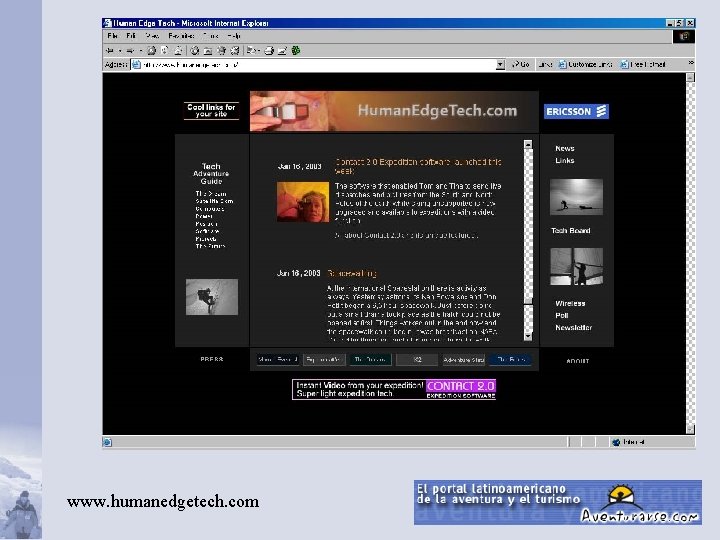Screen dimensions: 720x540
Task: Click the Refresh page icon
Action: [164, 51]
